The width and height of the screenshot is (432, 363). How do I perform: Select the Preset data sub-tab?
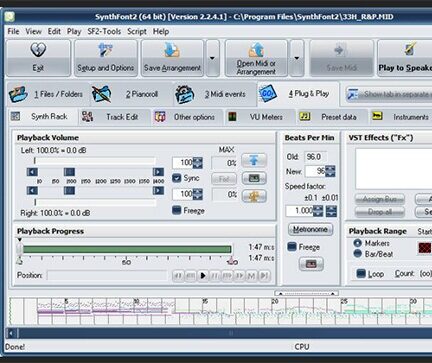tap(332, 117)
